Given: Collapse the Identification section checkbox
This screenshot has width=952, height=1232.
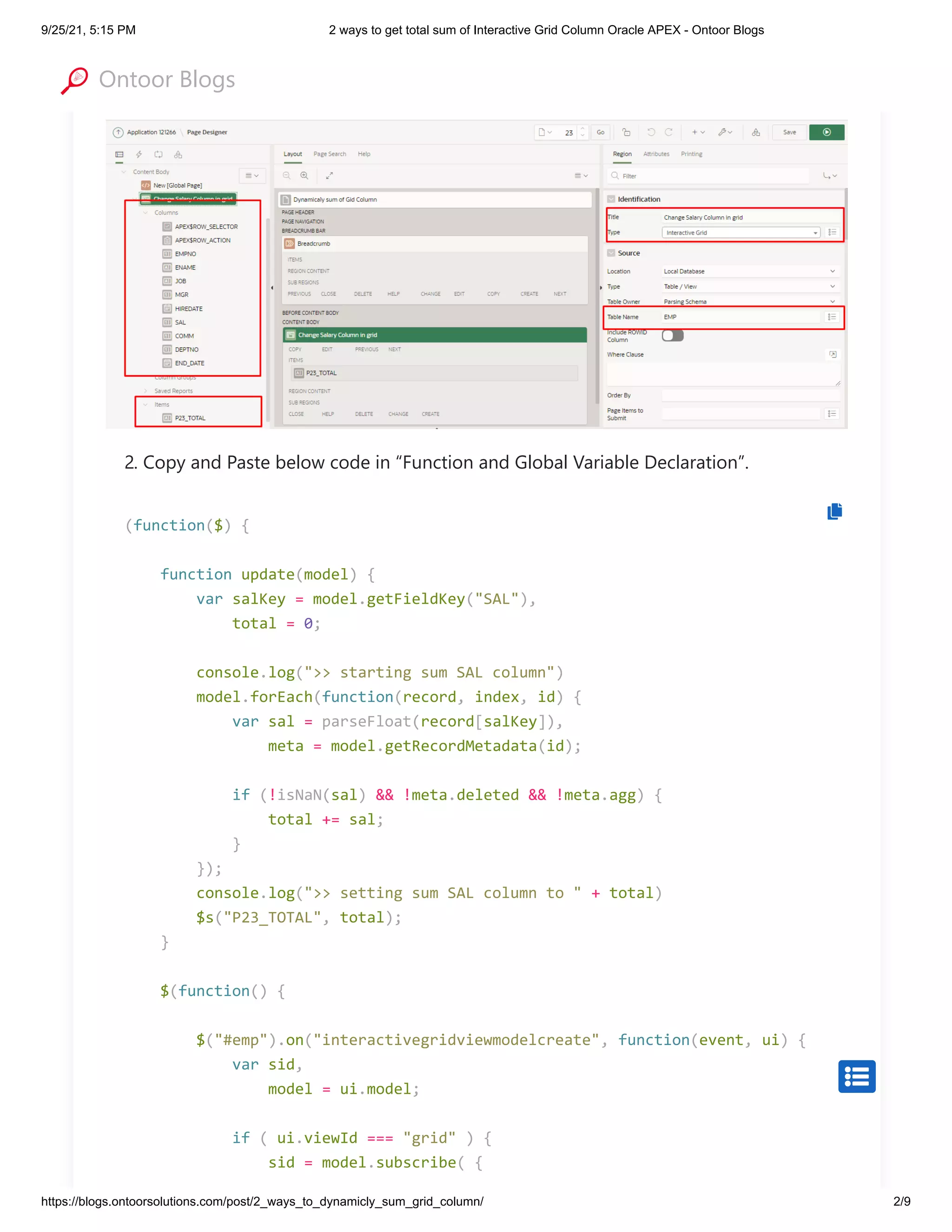Looking at the screenshot, I should click(611, 199).
